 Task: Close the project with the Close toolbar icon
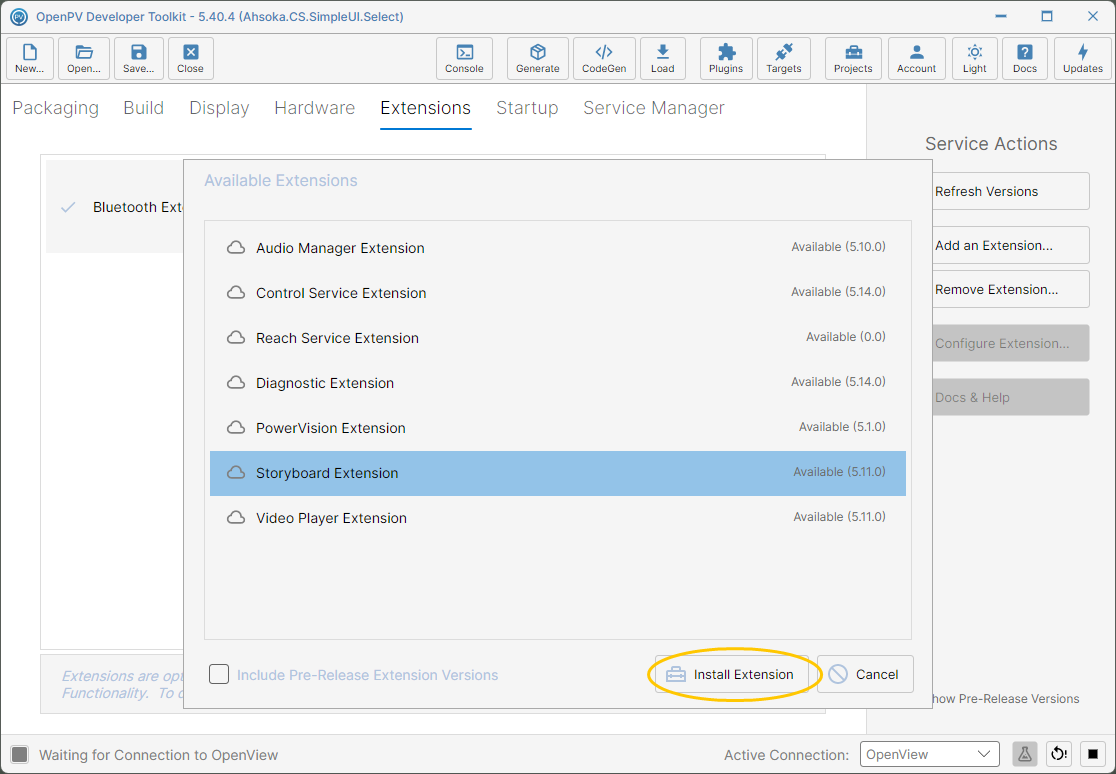coord(190,58)
